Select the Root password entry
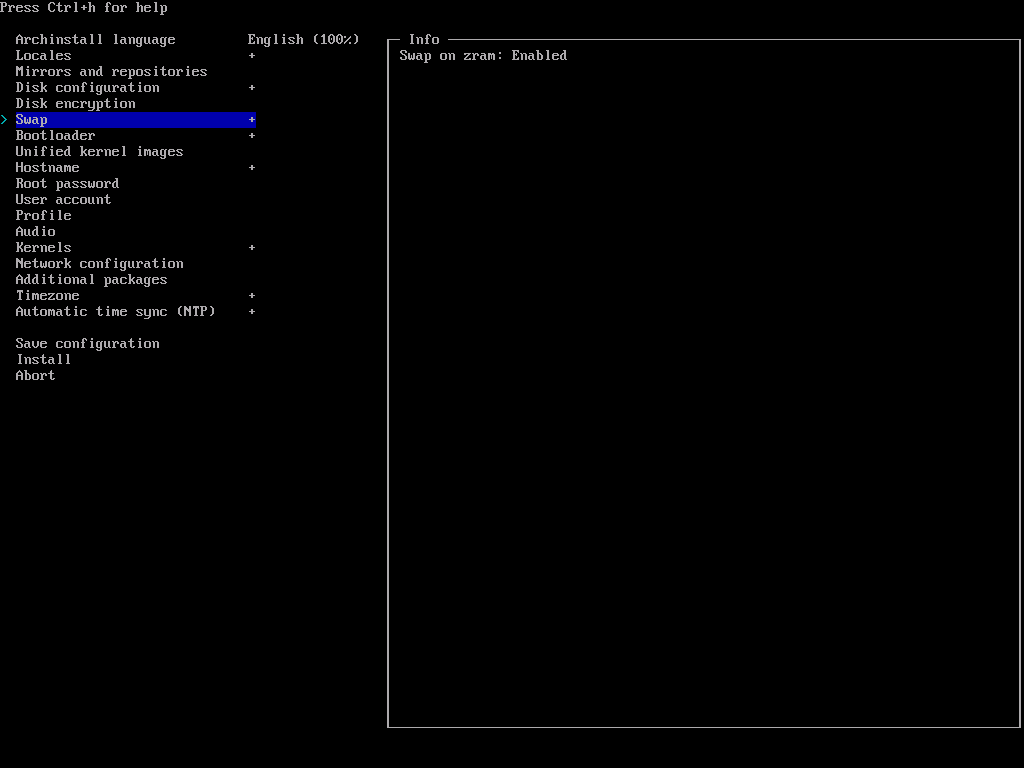 (67, 184)
